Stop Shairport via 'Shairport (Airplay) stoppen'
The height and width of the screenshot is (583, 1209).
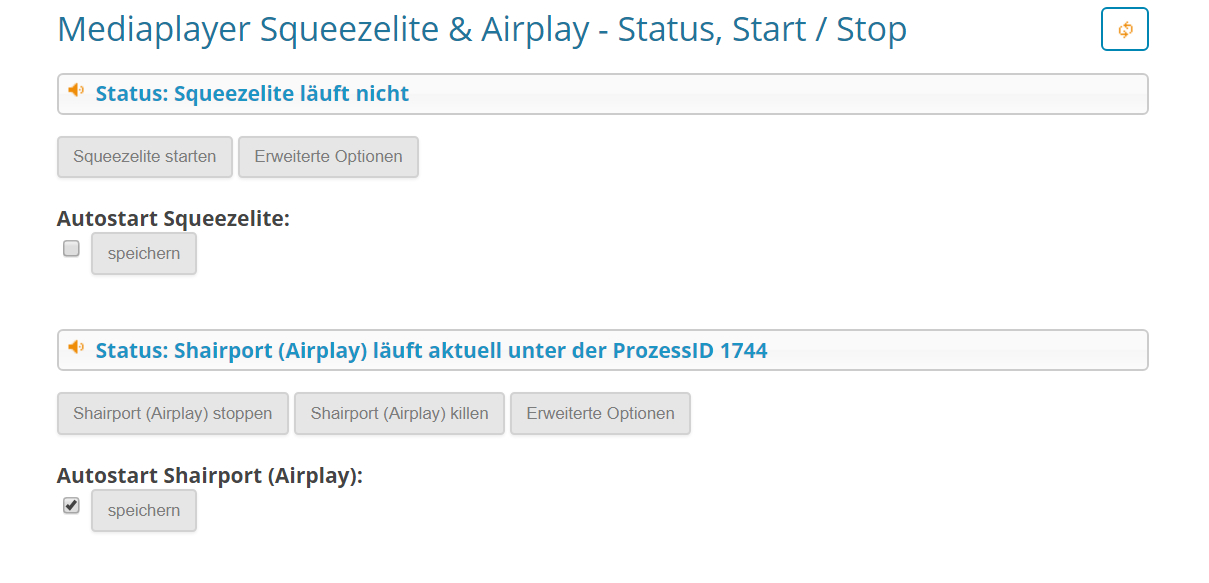point(172,414)
